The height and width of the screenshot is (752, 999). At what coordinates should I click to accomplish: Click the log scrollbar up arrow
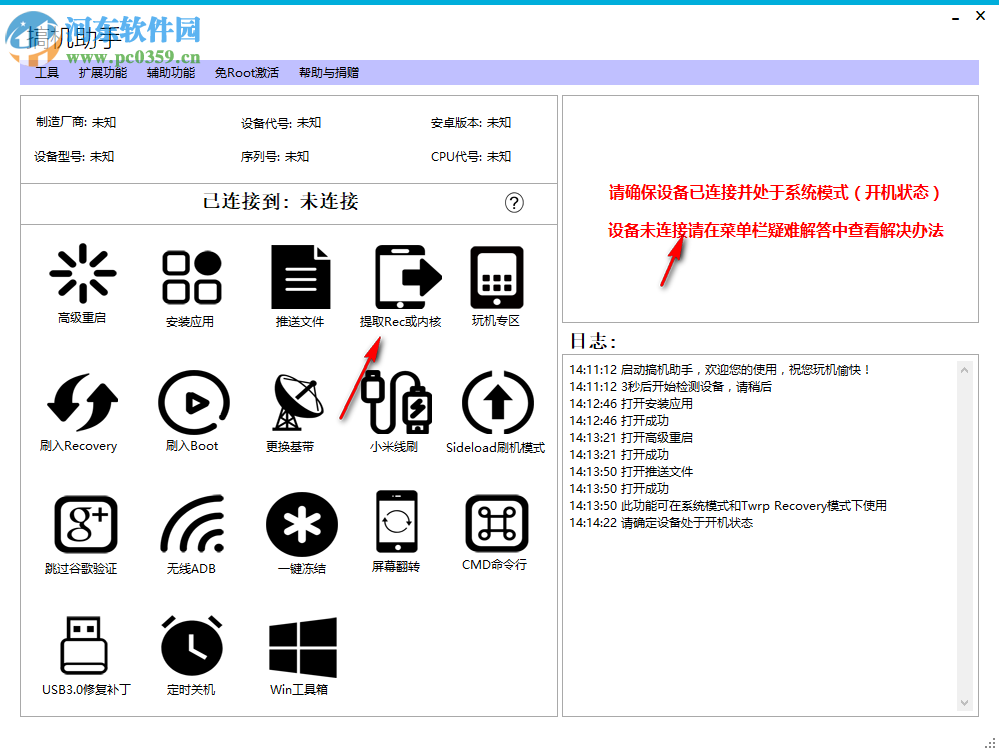pyautogui.click(x=965, y=370)
